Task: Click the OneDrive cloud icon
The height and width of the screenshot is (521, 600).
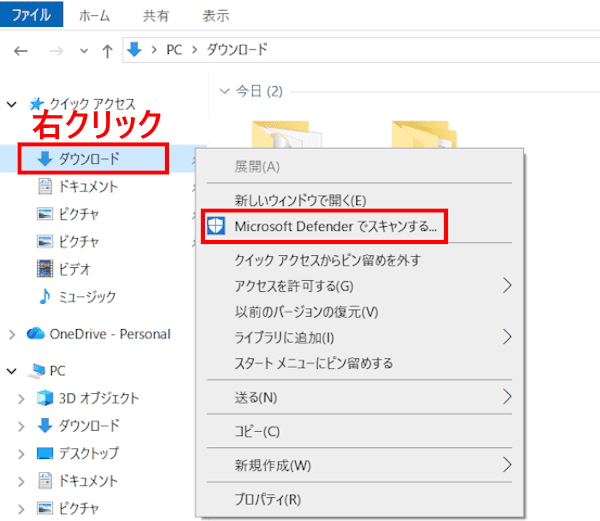Action: click(36, 334)
